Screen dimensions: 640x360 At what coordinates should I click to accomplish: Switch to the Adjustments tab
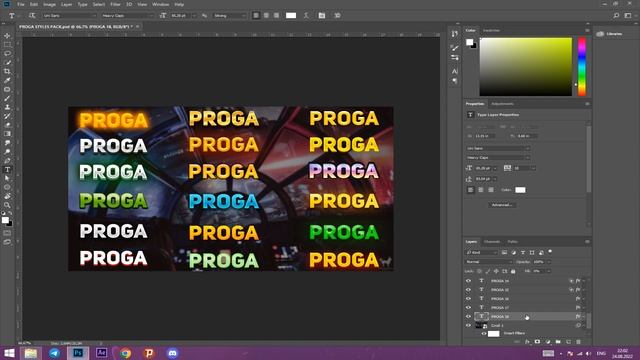(502, 104)
